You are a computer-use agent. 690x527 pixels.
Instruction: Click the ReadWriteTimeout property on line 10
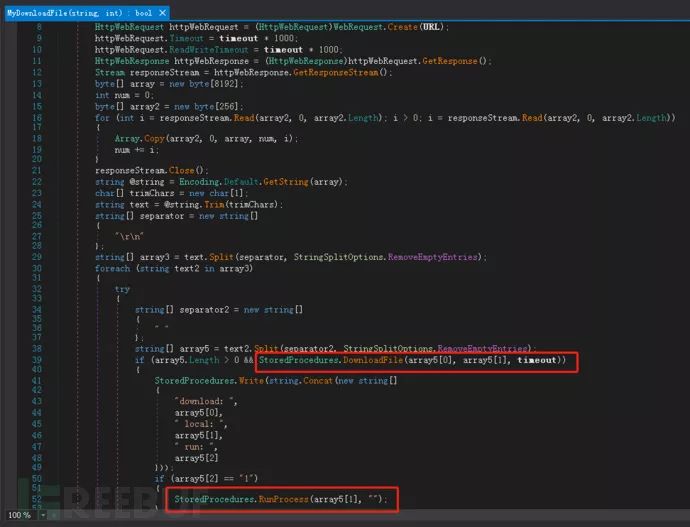coord(209,50)
